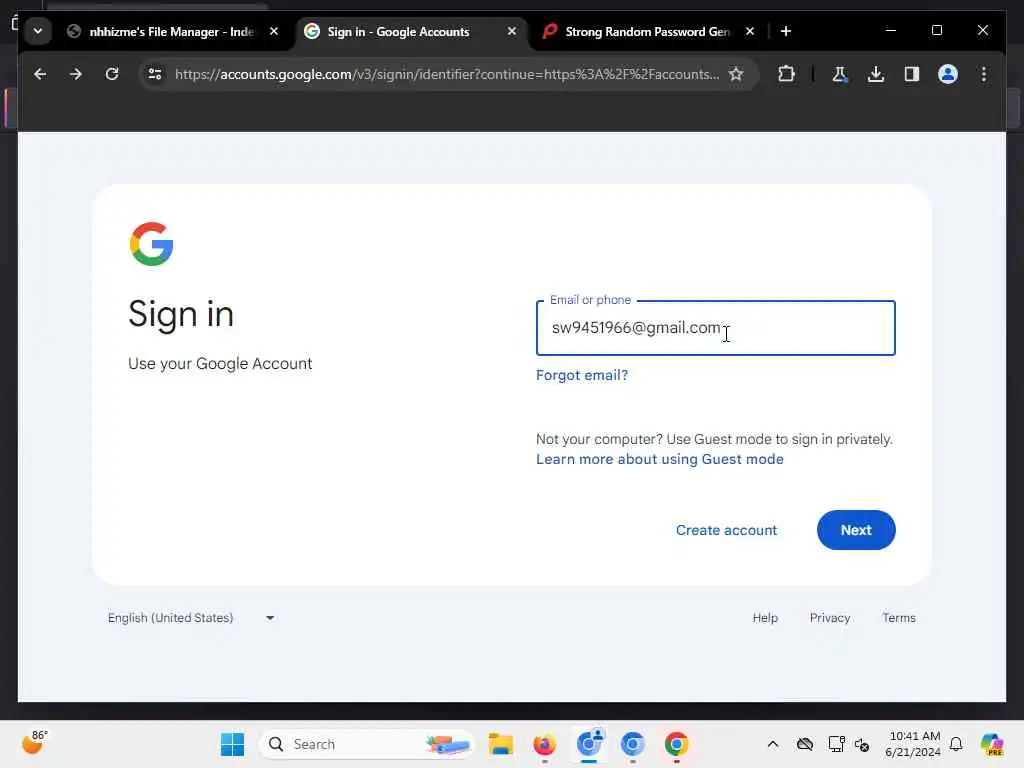Show hidden system tray icons
This screenshot has height=768, width=1024.
773,744
